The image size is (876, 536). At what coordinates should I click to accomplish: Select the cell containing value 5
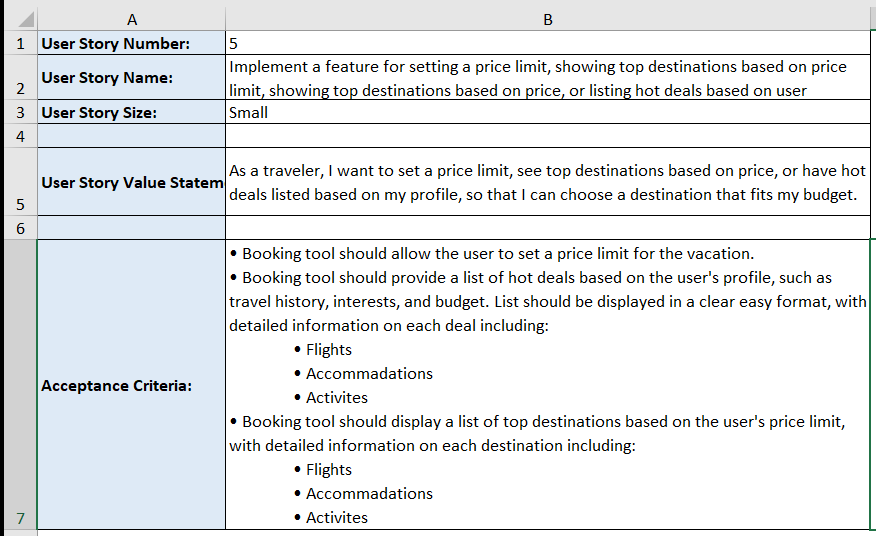(548, 43)
